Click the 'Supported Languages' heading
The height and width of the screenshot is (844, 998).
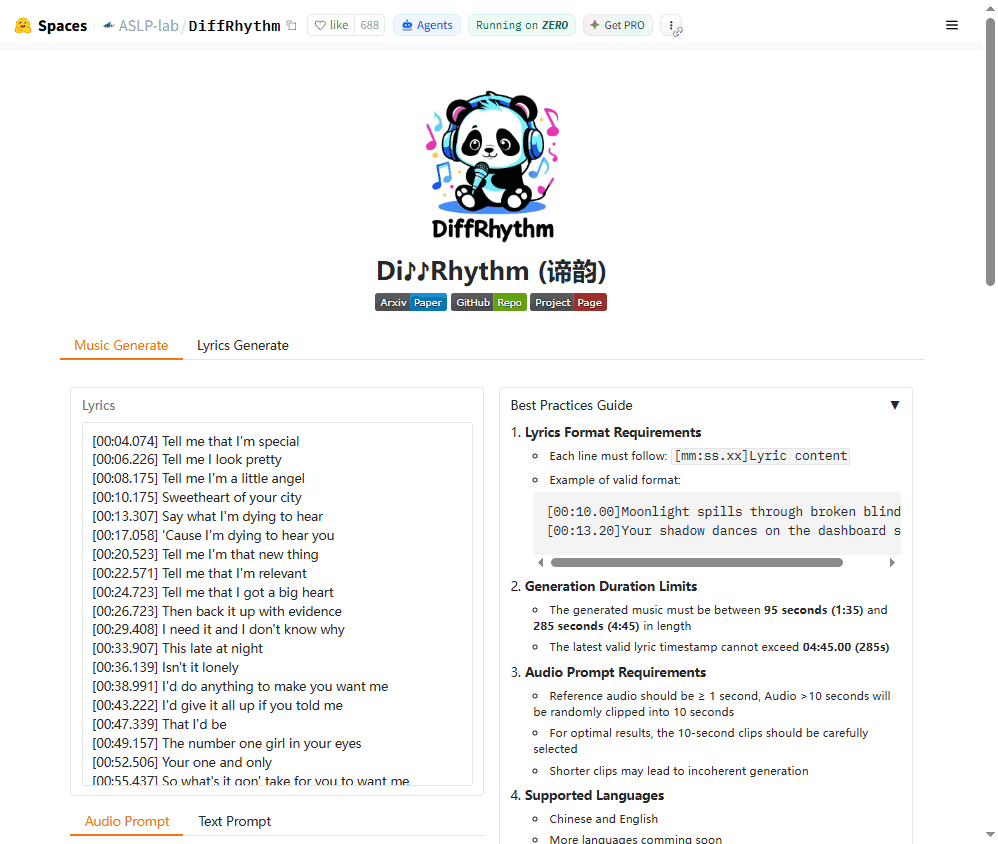pos(594,795)
